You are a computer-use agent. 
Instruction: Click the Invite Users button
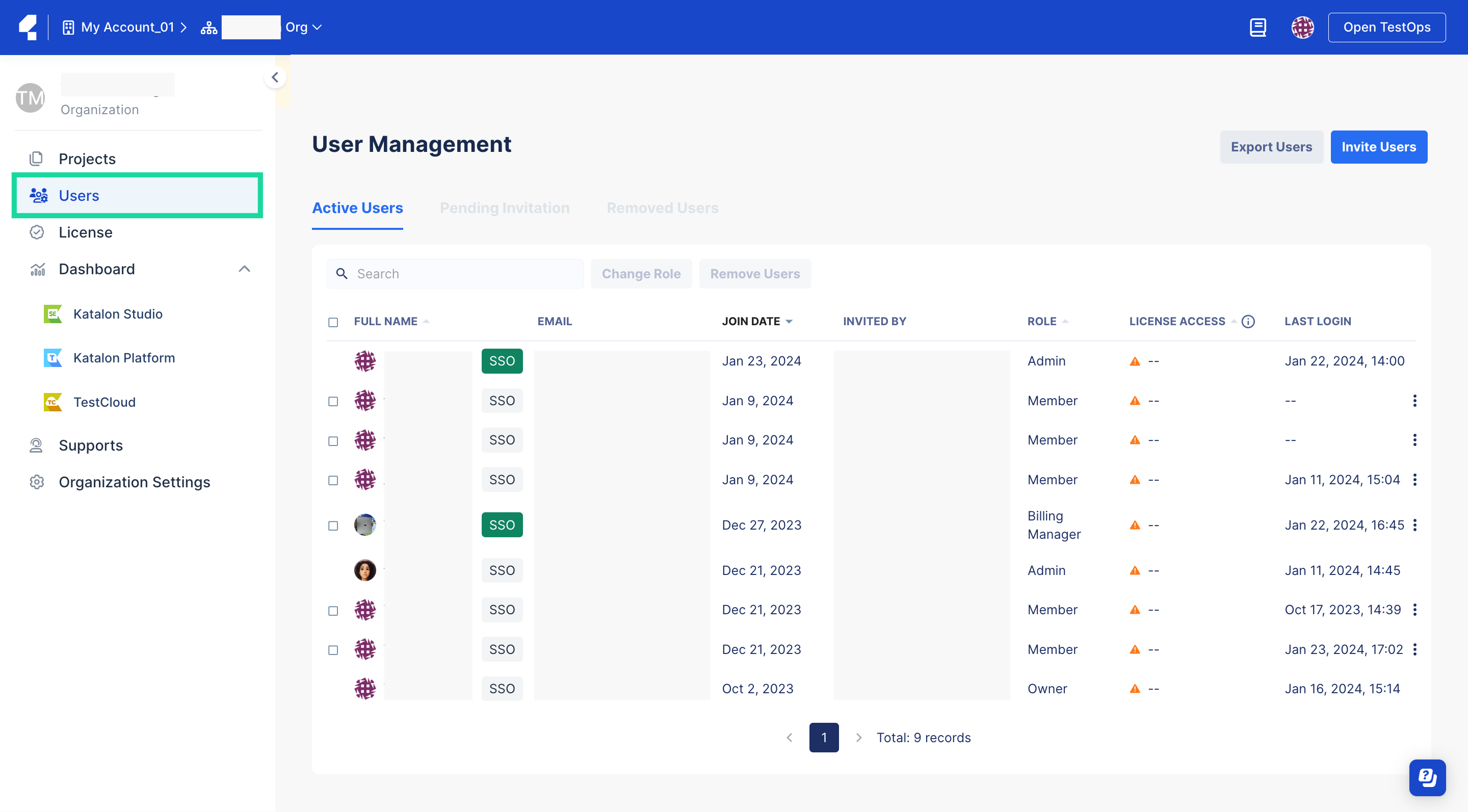click(x=1378, y=146)
